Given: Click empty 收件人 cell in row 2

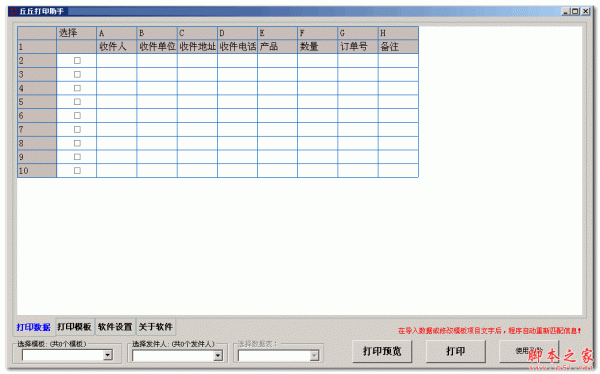Looking at the screenshot, I should coord(116,60).
